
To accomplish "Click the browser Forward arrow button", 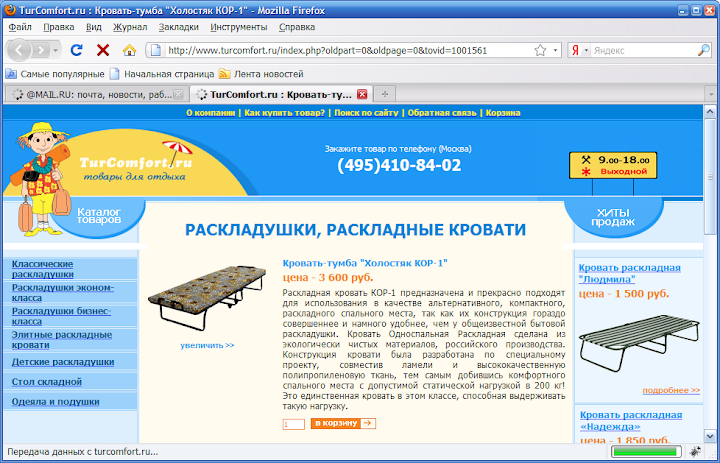I will (40, 50).
